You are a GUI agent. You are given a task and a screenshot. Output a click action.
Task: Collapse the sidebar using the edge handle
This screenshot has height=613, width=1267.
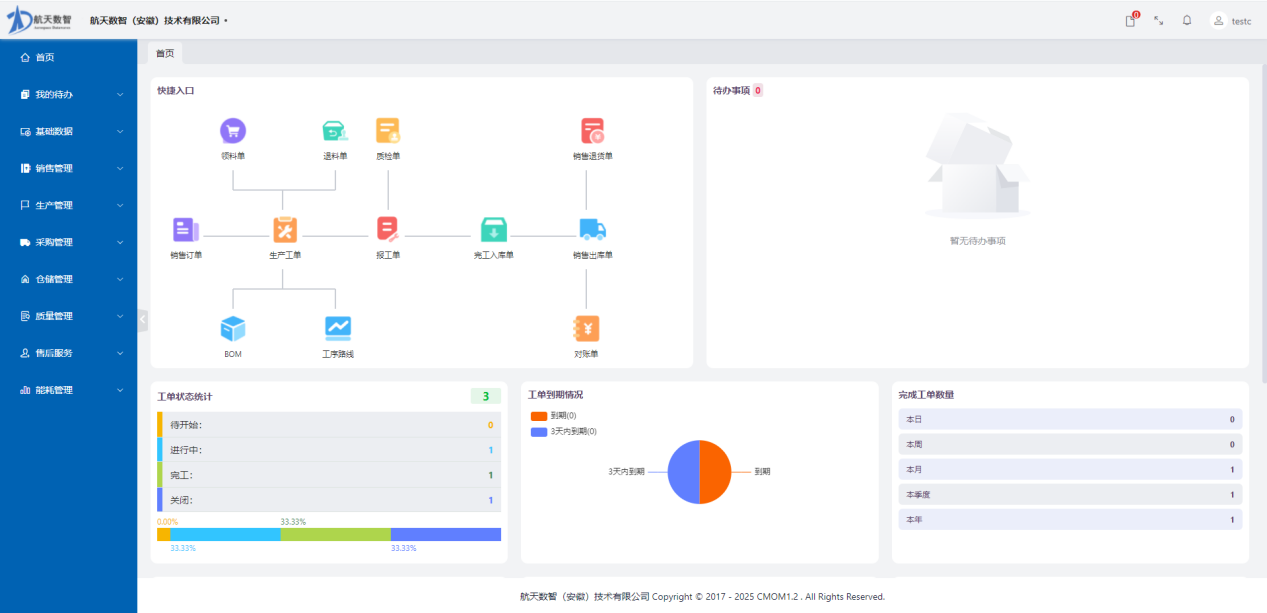pos(143,320)
